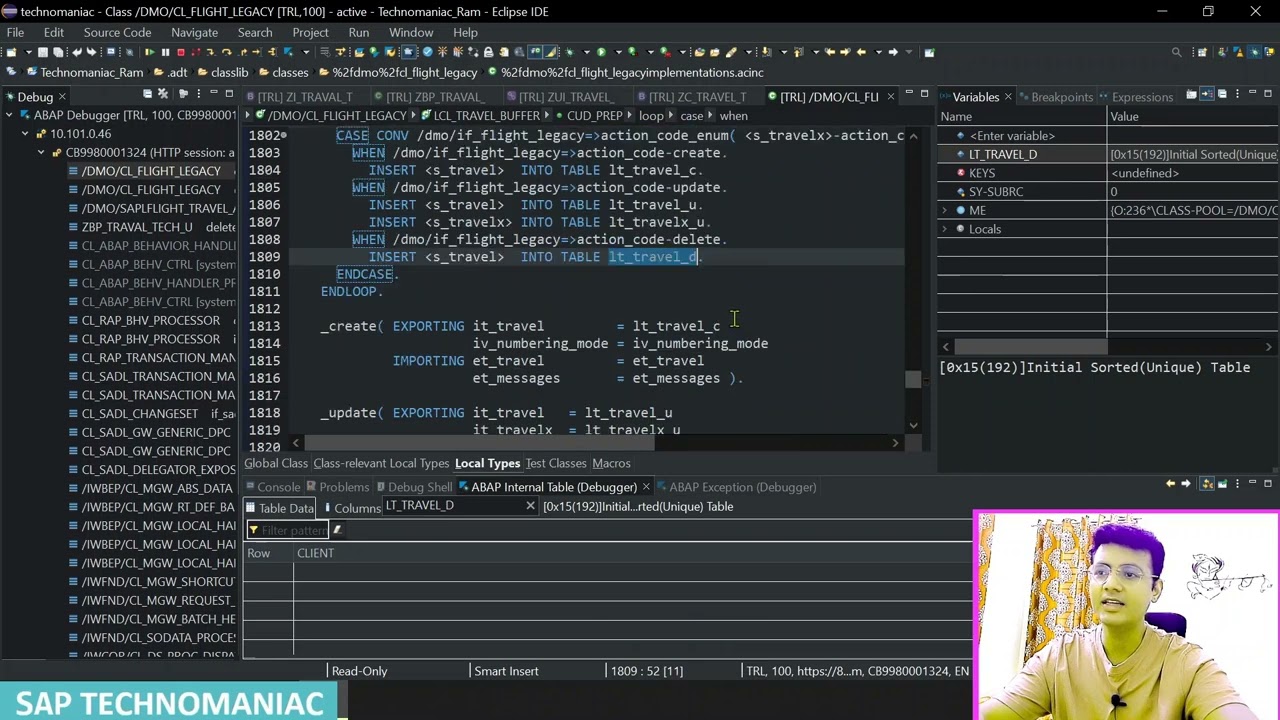Click the Step Into debugger icon
This screenshot has height=720, width=1280.
click(211, 52)
